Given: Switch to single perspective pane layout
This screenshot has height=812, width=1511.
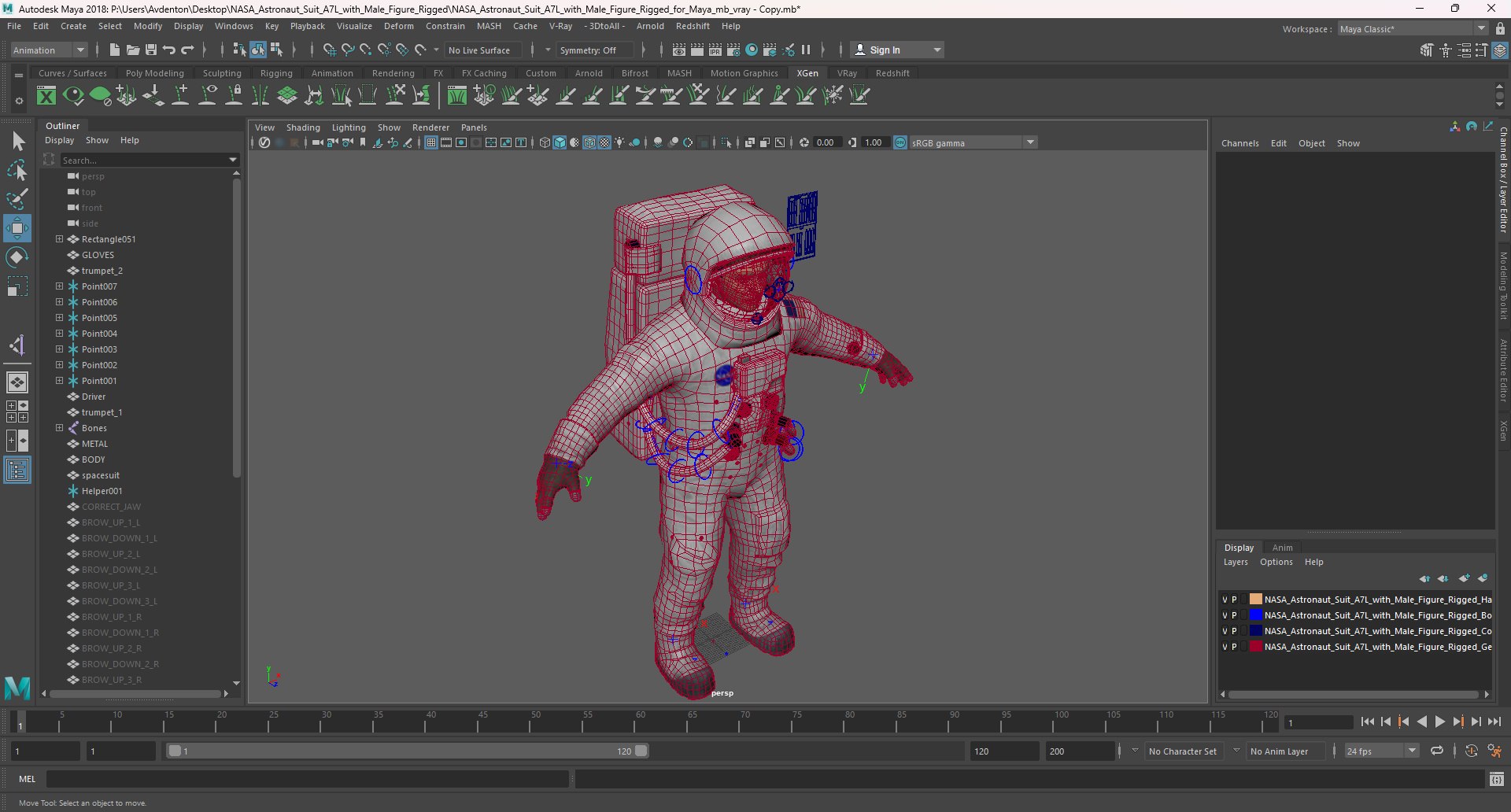Looking at the screenshot, I should coord(17,382).
